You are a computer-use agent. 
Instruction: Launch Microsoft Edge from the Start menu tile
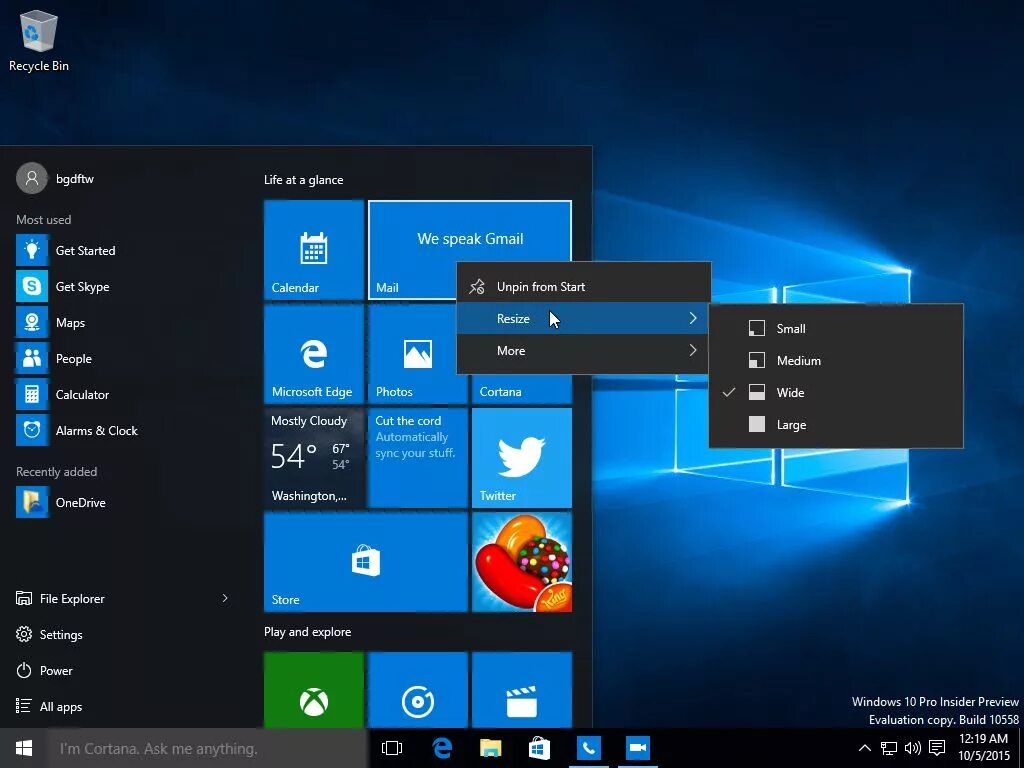(313, 355)
